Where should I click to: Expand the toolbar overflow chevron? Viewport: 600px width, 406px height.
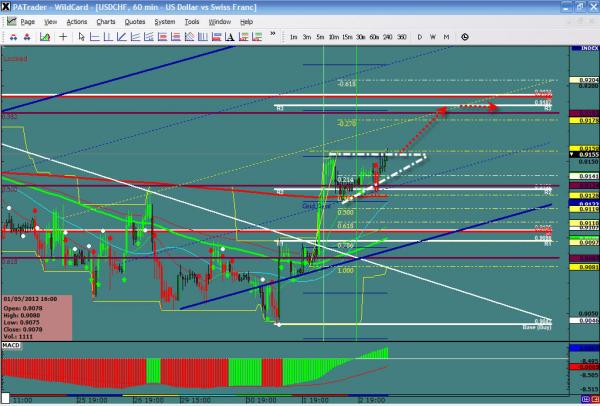point(271,37)
